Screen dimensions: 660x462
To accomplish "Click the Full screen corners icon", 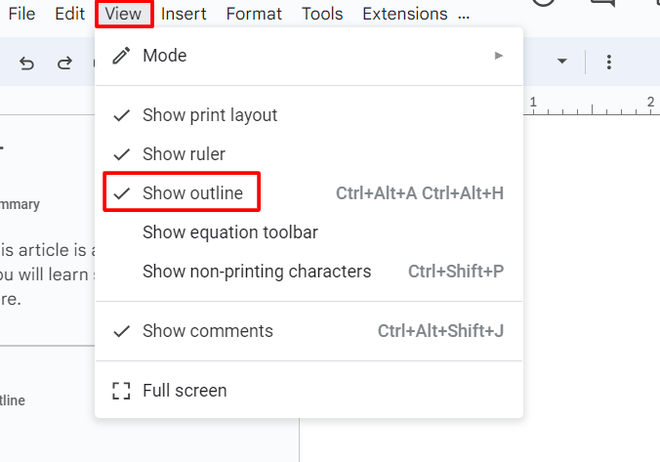I will coord(121,391).
